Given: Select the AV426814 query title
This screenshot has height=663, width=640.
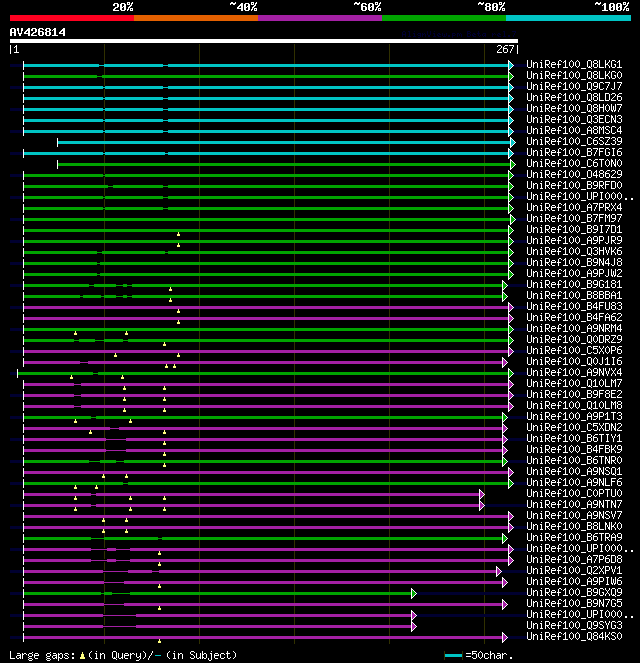Looking at the screenshot, I should (38, 32).
